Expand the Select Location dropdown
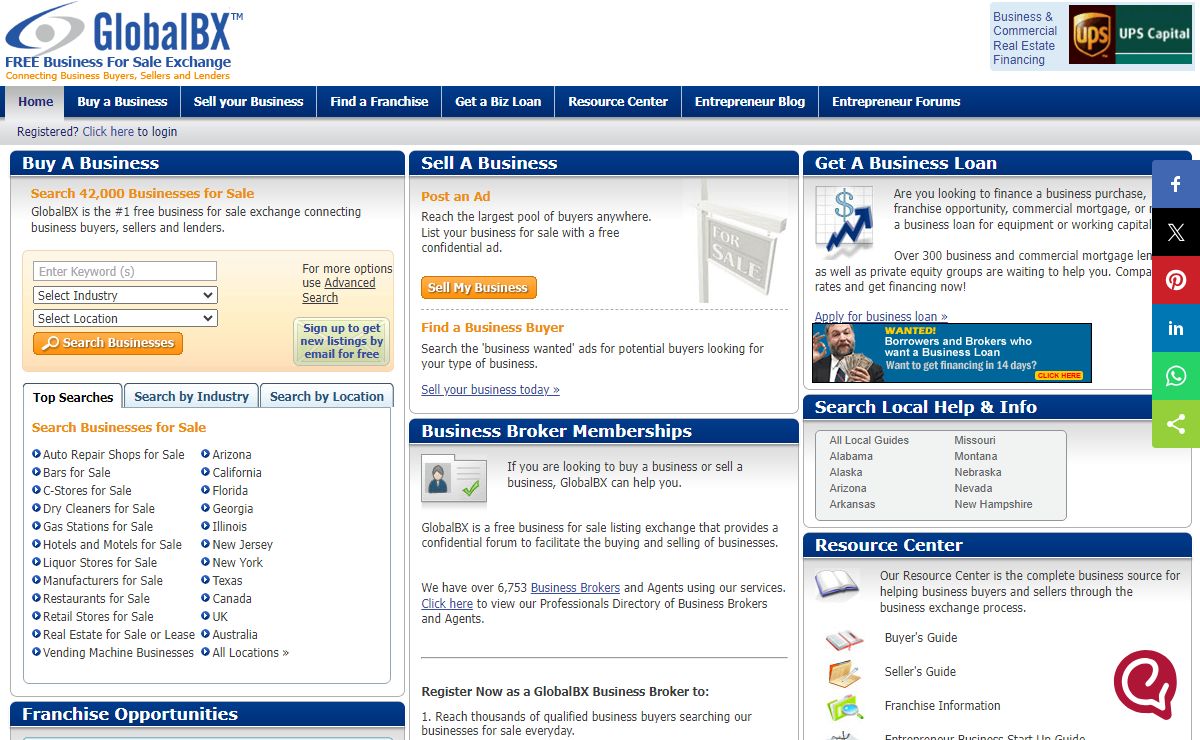The image size is (1200, 740). point(125,318)
